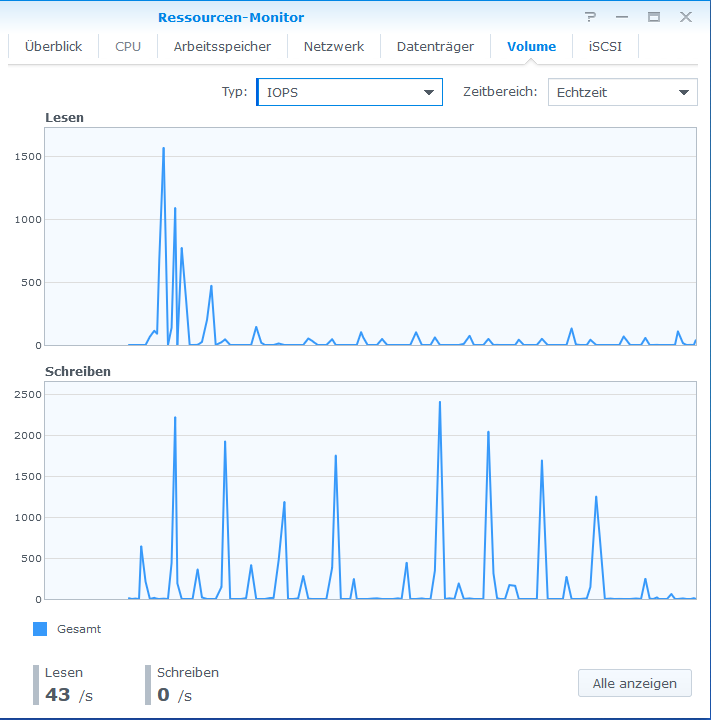The height and width of the screenshot is (720, 711).
Task: Click the Alle anzeigen button
Action: (x=635, y=683)
